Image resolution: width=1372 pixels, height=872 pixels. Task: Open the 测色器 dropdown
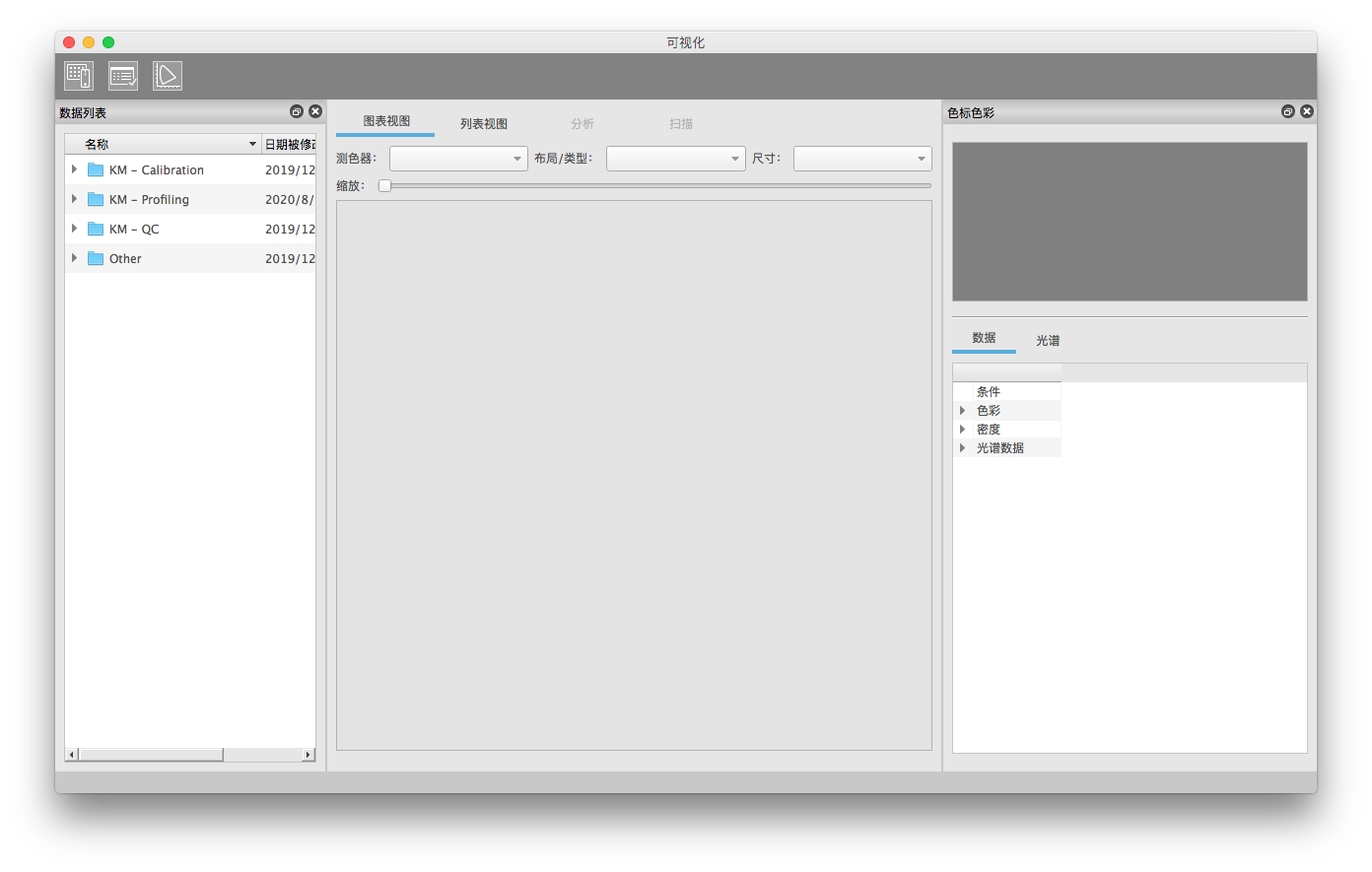click(458, 159)
